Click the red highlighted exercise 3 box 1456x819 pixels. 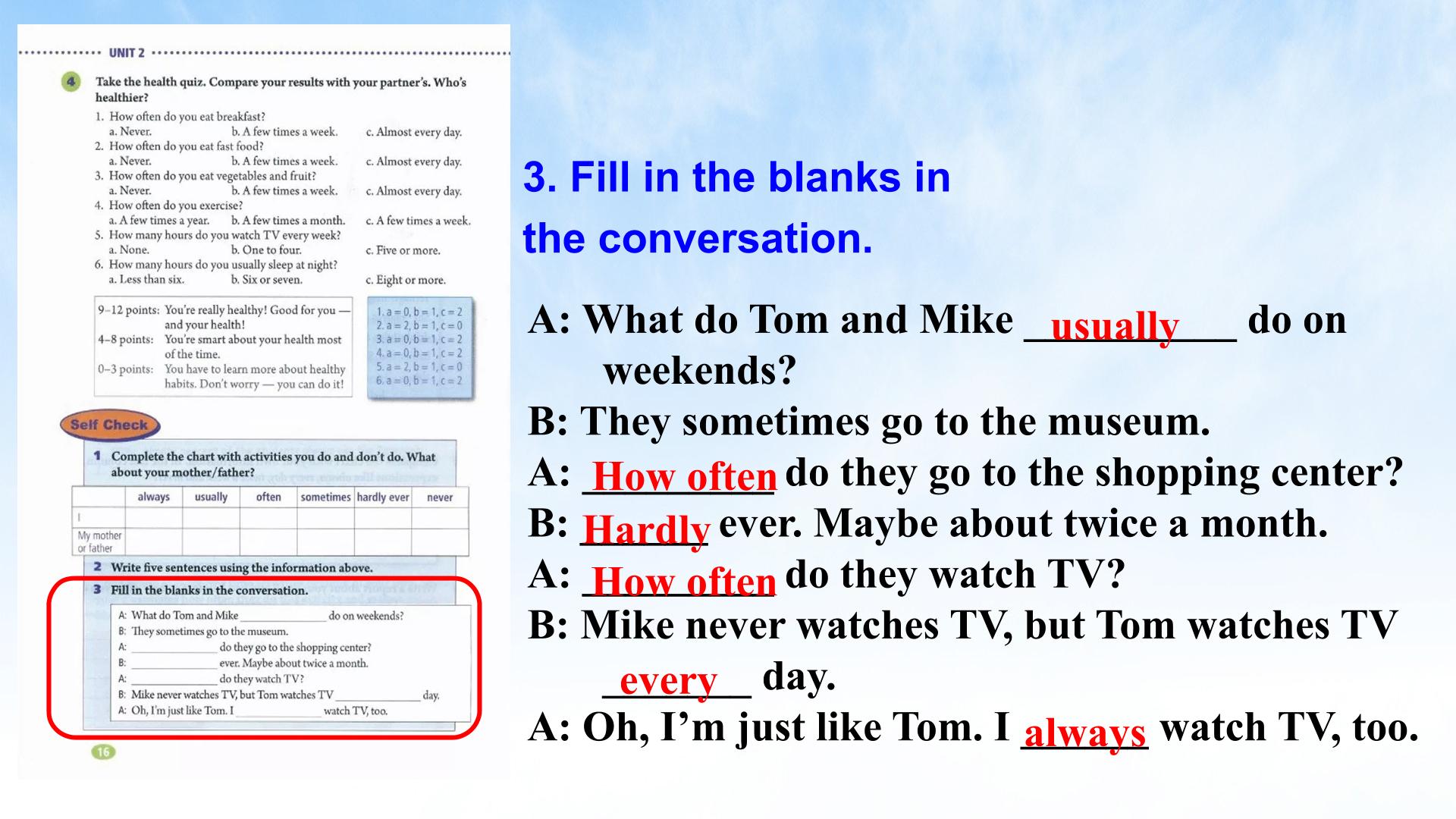[265, 658]
